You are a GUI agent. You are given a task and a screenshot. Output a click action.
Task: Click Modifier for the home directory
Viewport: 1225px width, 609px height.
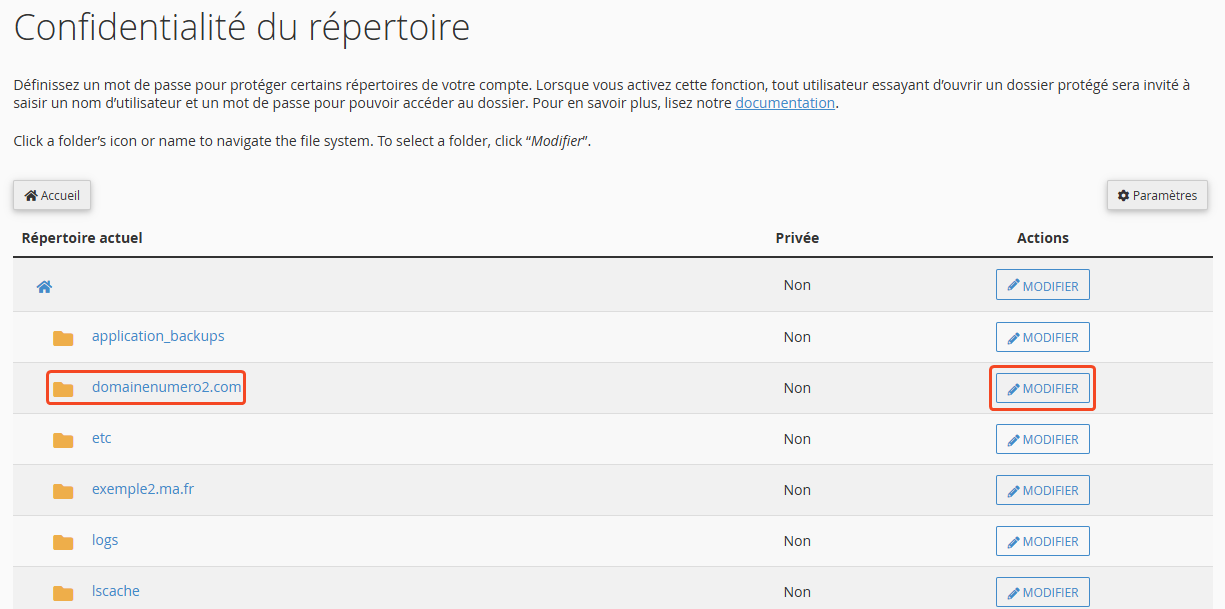[1042, 285]
